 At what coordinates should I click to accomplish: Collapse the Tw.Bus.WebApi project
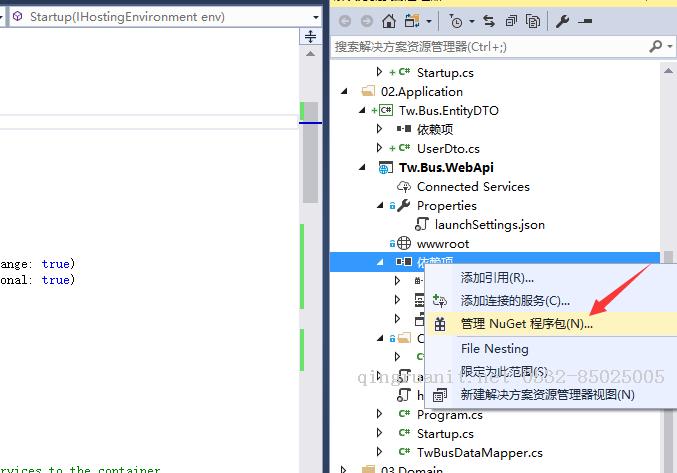pyautogui.click(x=362, y=167)
